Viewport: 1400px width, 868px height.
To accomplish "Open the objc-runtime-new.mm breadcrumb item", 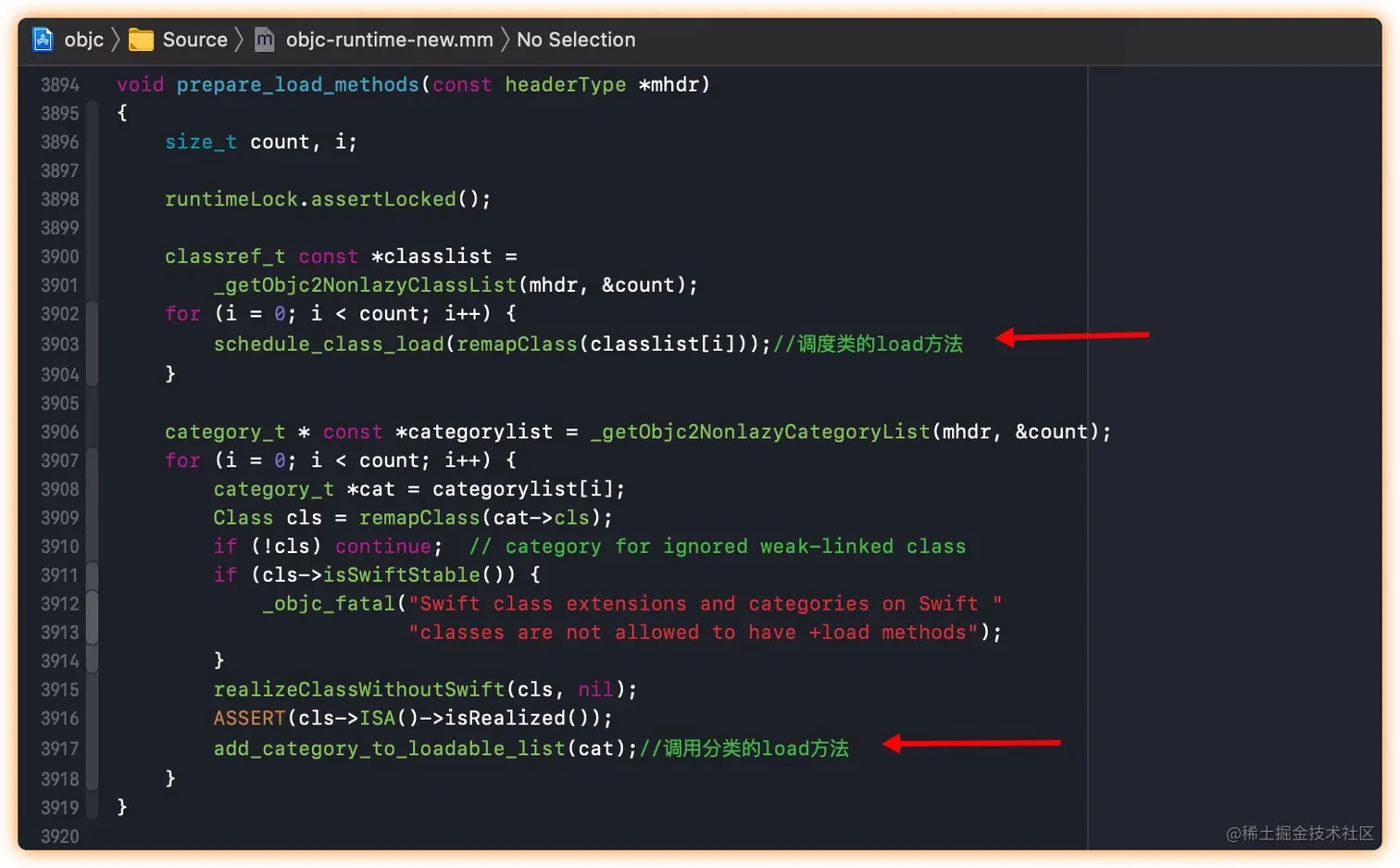I will (389, 40).
